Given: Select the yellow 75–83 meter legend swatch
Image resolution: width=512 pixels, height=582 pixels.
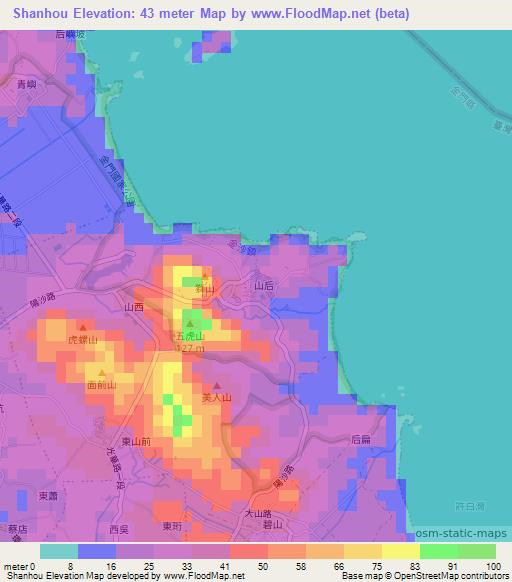Looking at the screenshot, I should [x=401, y=551].
